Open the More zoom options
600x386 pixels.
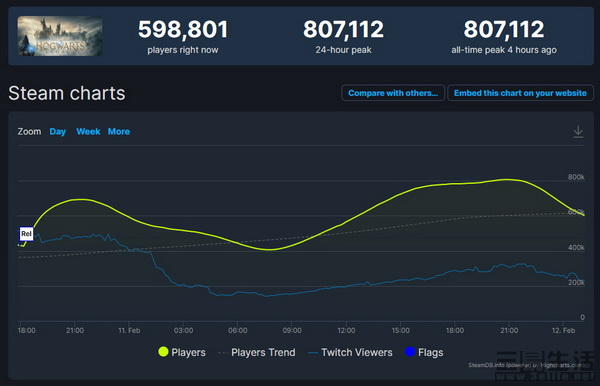tap(119, 132)
